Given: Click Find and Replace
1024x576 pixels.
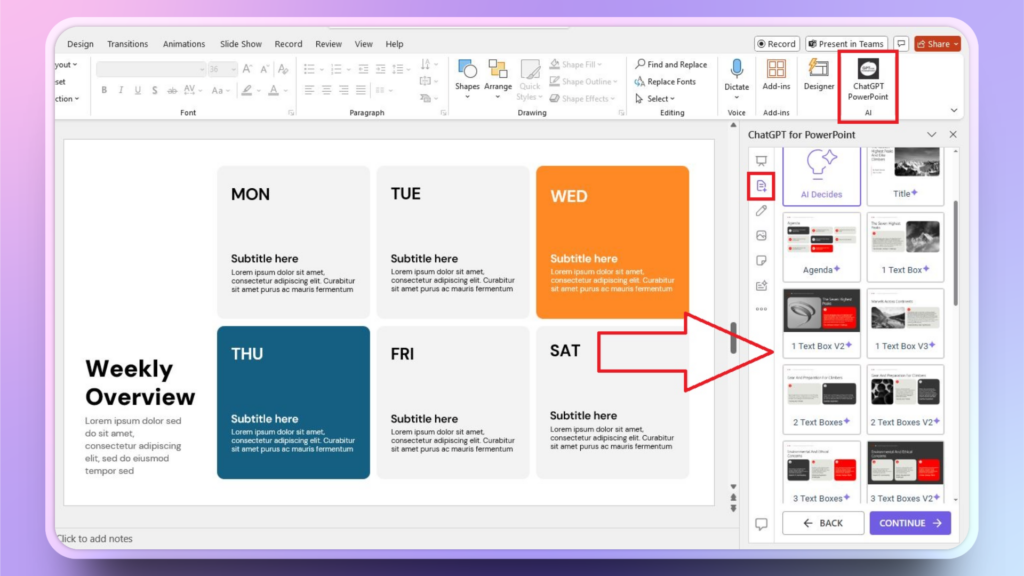Looking at the screenshot, I should click(671, 64).
